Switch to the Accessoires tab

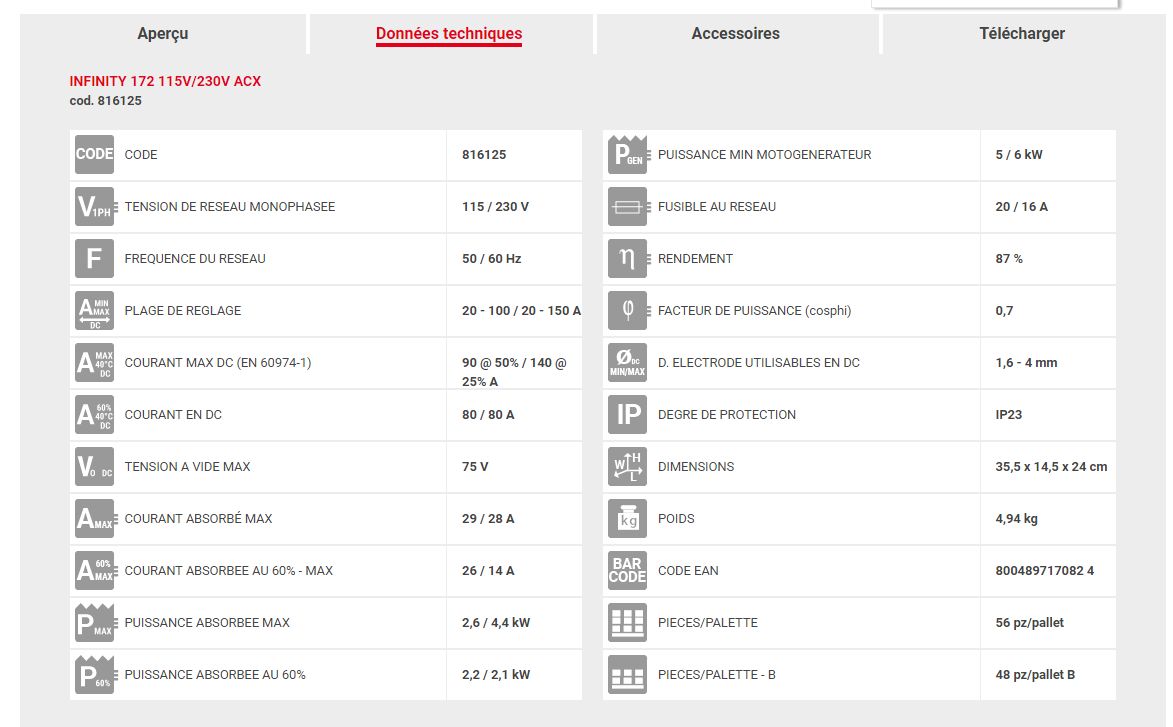(x=735, y=34)
